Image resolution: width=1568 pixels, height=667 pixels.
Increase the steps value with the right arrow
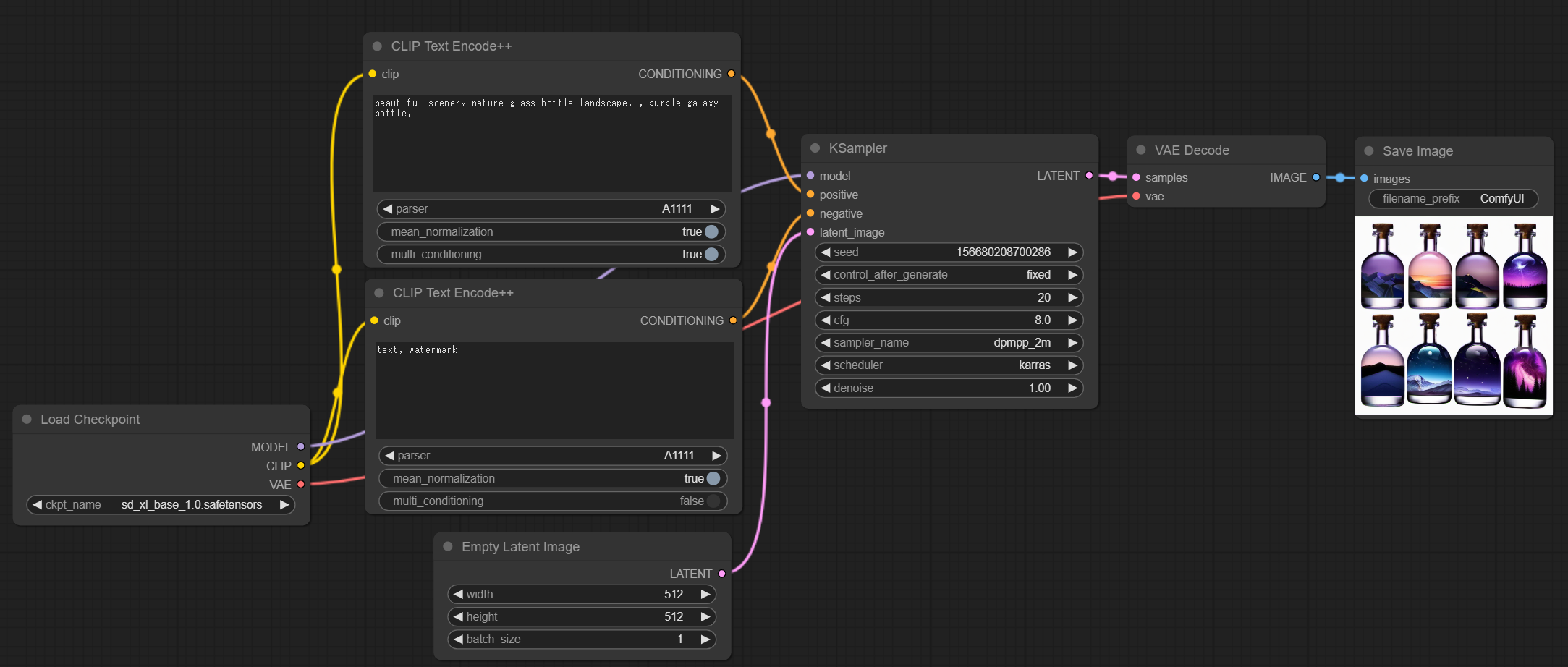1073,297
